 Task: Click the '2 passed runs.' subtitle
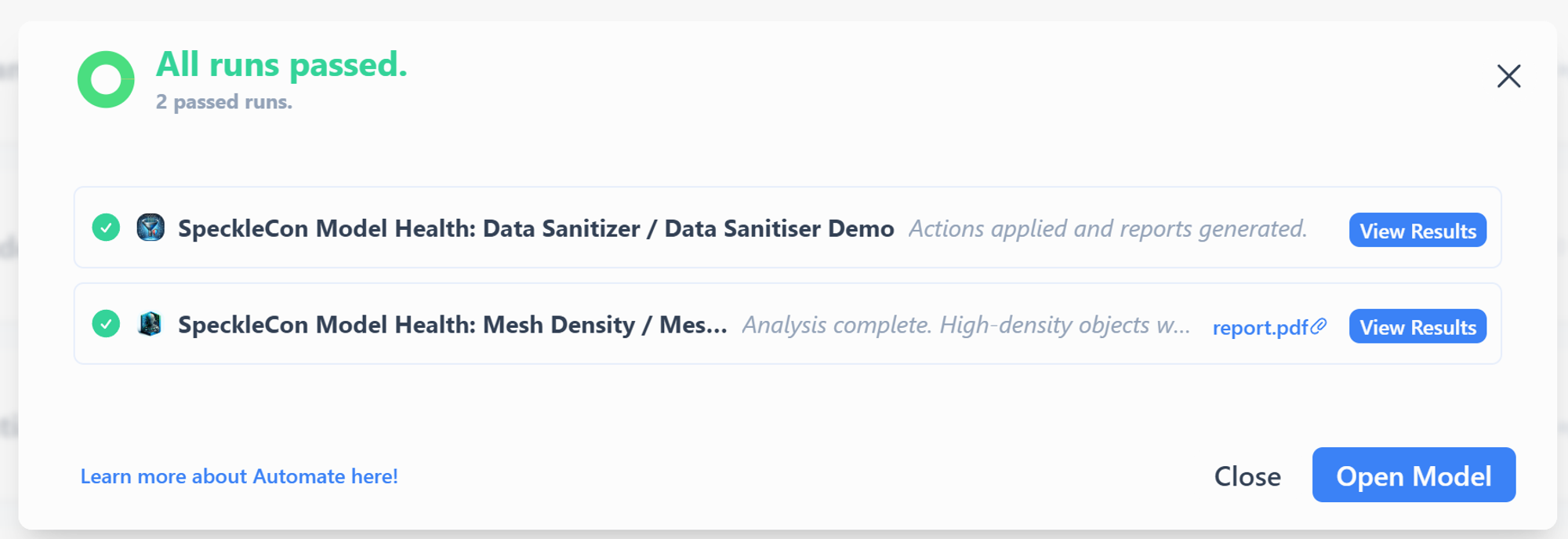click(x=224, y=102)
